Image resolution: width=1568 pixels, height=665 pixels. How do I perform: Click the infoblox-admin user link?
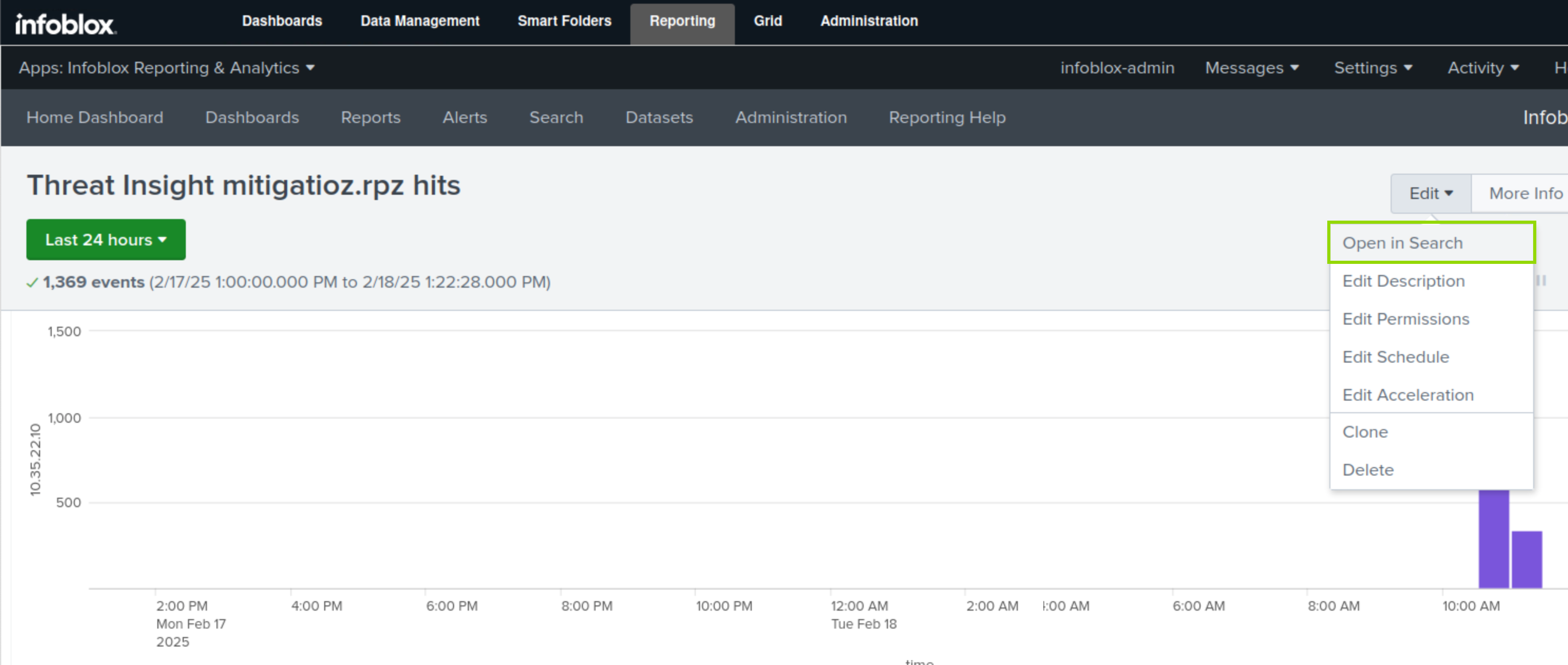tap(1117, 68)
